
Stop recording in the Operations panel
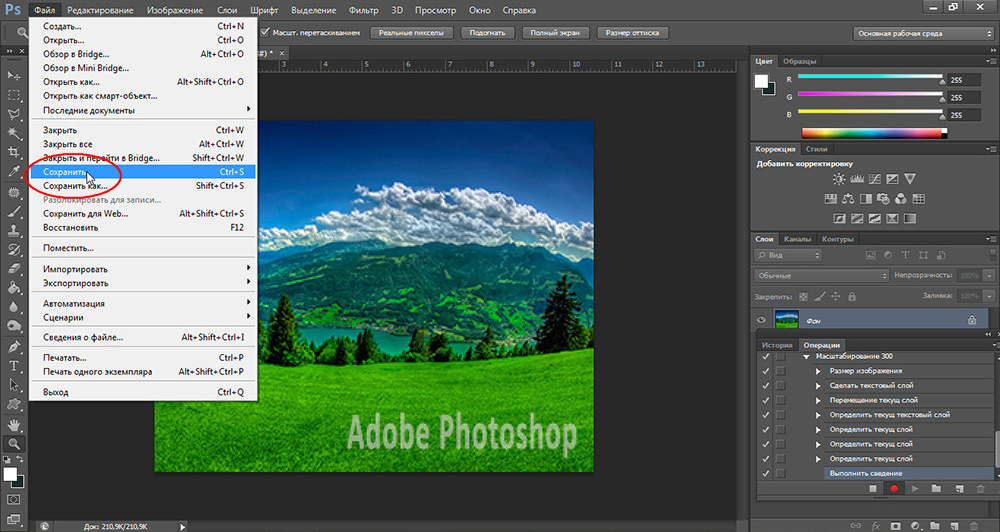coord(873,489)
